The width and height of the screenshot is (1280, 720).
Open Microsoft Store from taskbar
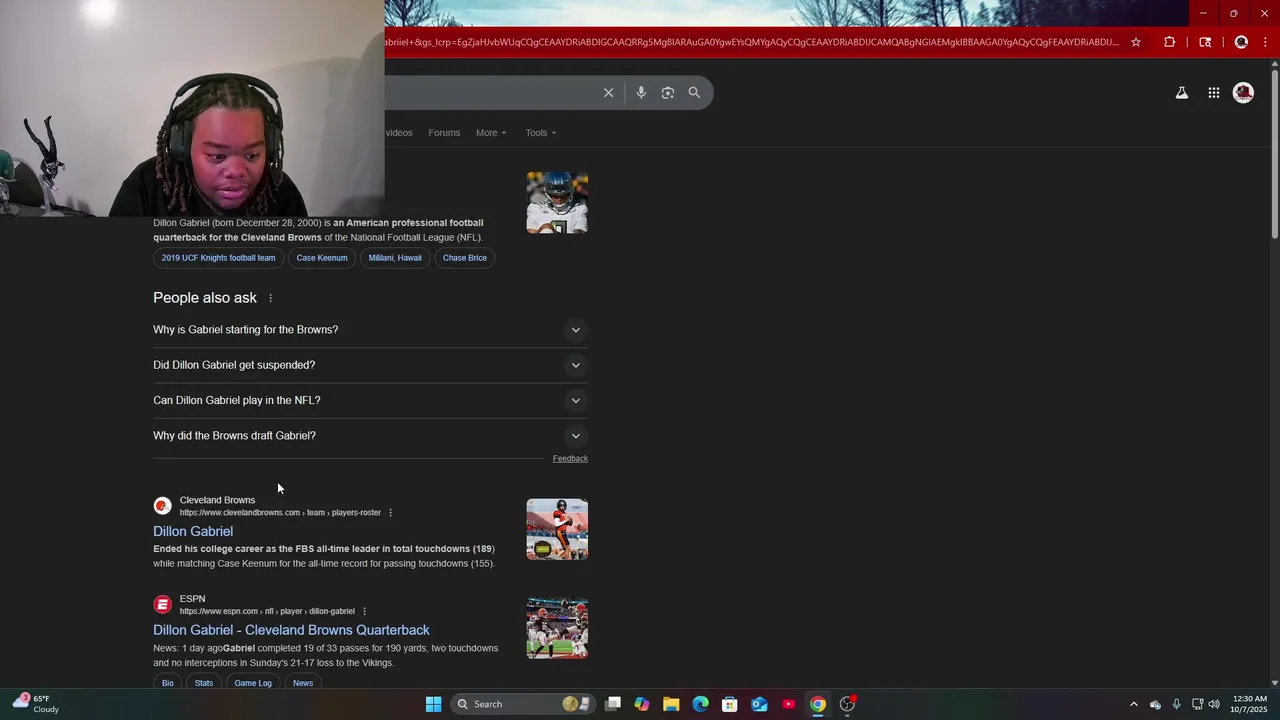(x=730, y=704)
